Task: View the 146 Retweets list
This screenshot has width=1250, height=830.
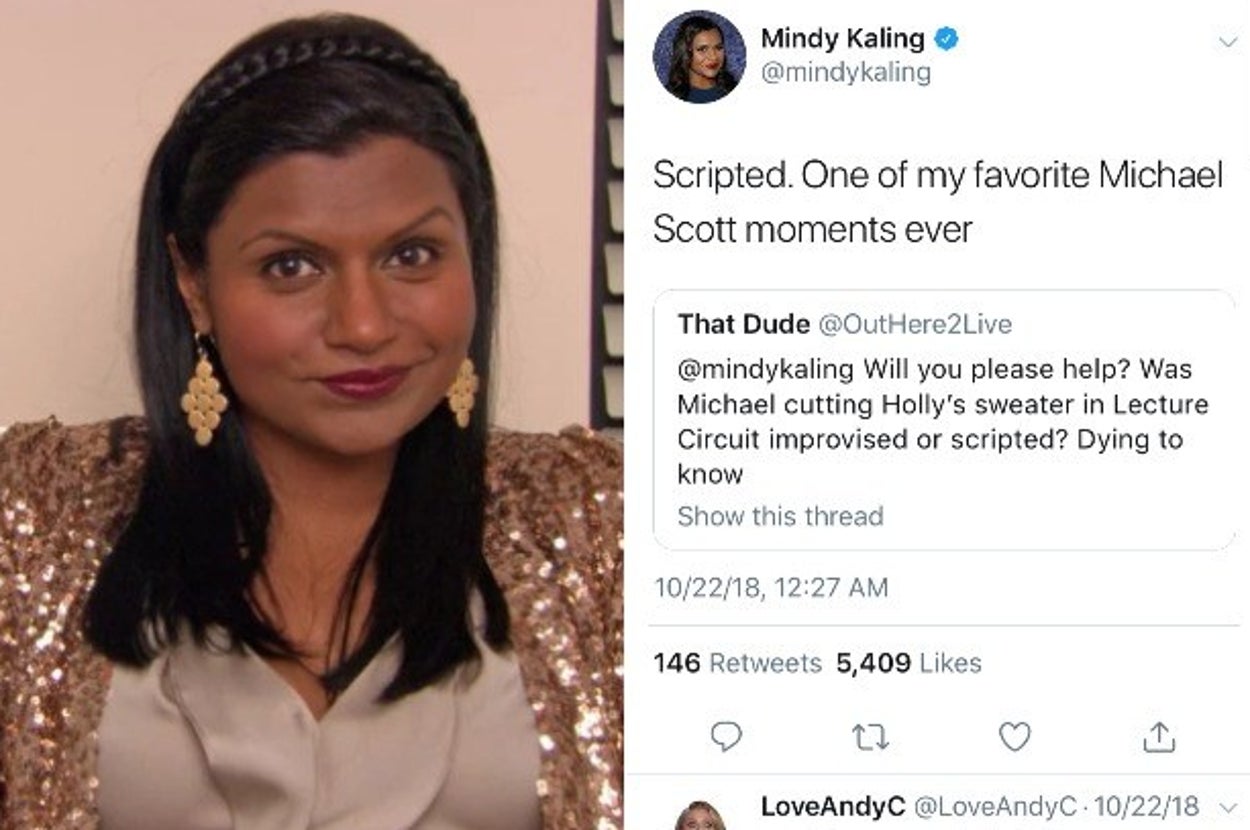Action: (x=737, y=663)
